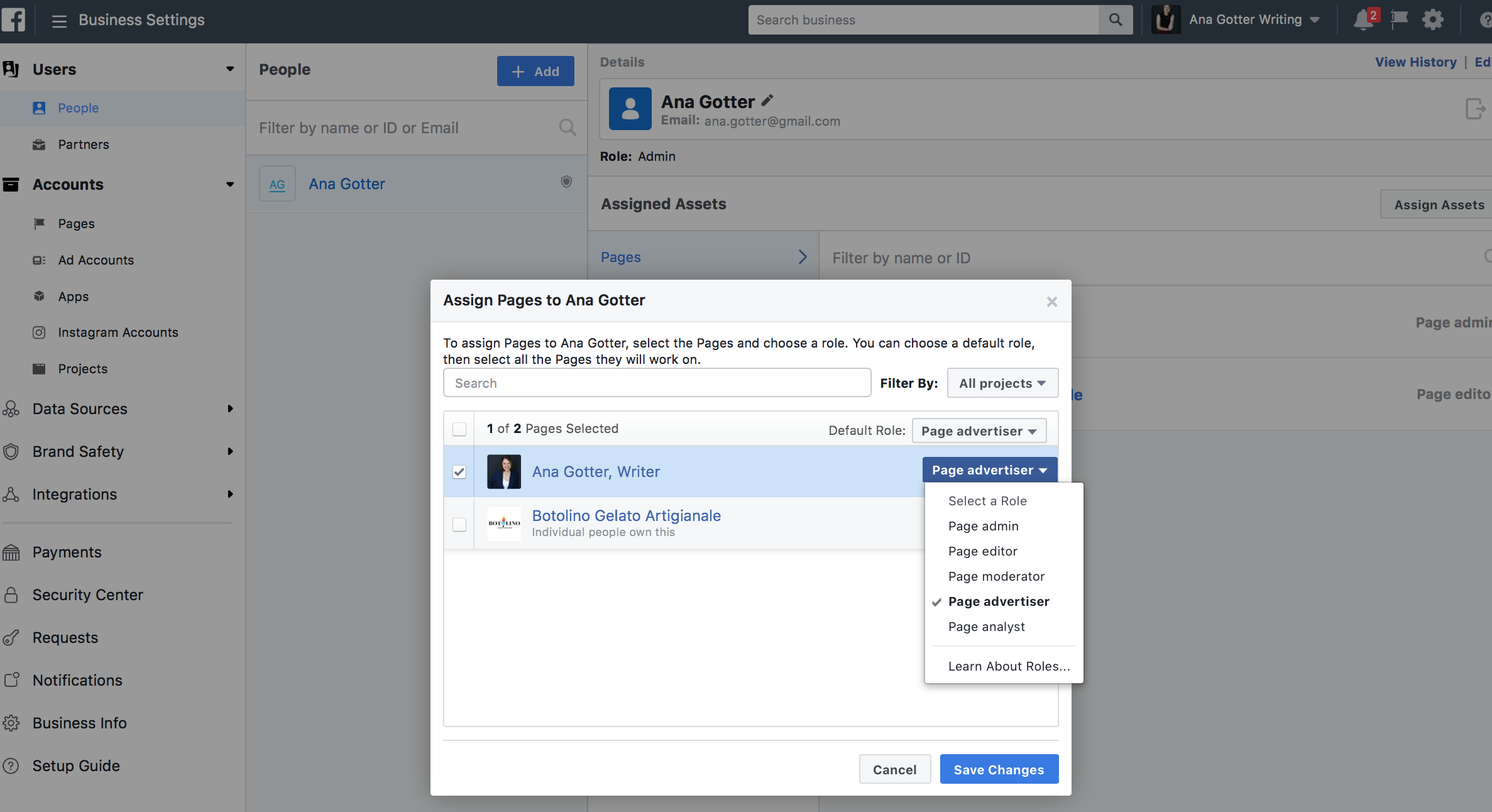1492x812 pixels.
Task: Click the Setup Guide question icon
Action: [x=11, y=765]
